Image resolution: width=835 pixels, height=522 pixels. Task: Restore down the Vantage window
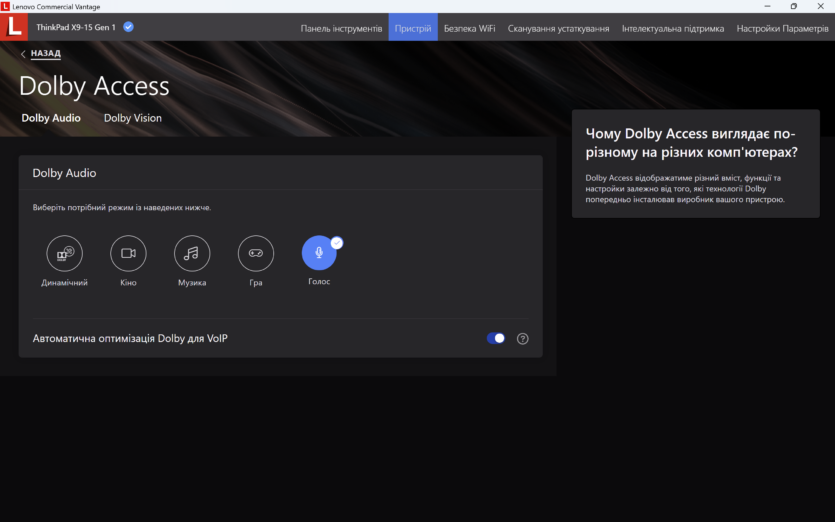[794, 6]
